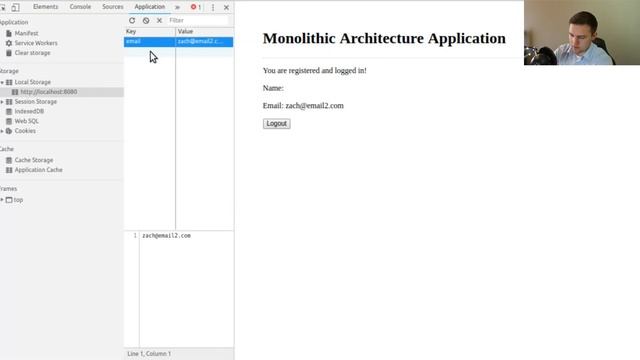Click the Value column header
Screen dimensions: 640x360
pos(204,31)
